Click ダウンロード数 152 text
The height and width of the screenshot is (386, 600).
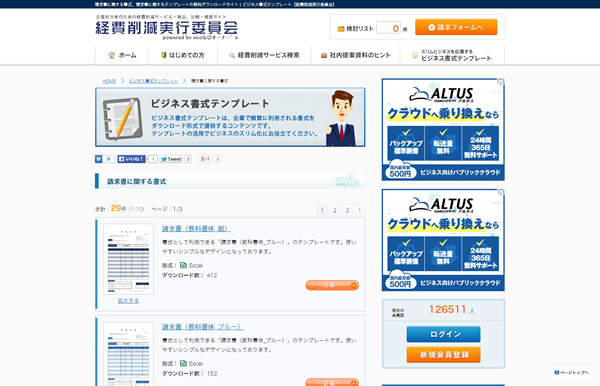(x=189, y=373)
